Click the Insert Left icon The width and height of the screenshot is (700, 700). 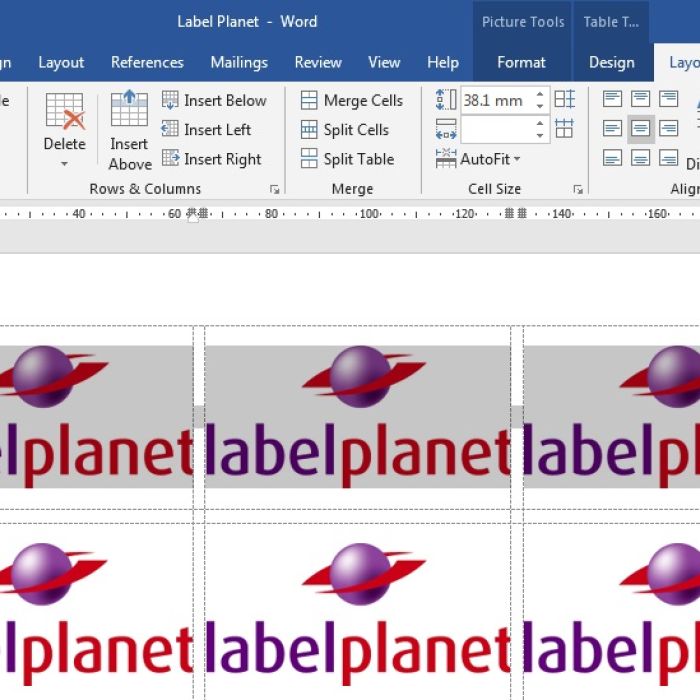[x=170, y=129]
